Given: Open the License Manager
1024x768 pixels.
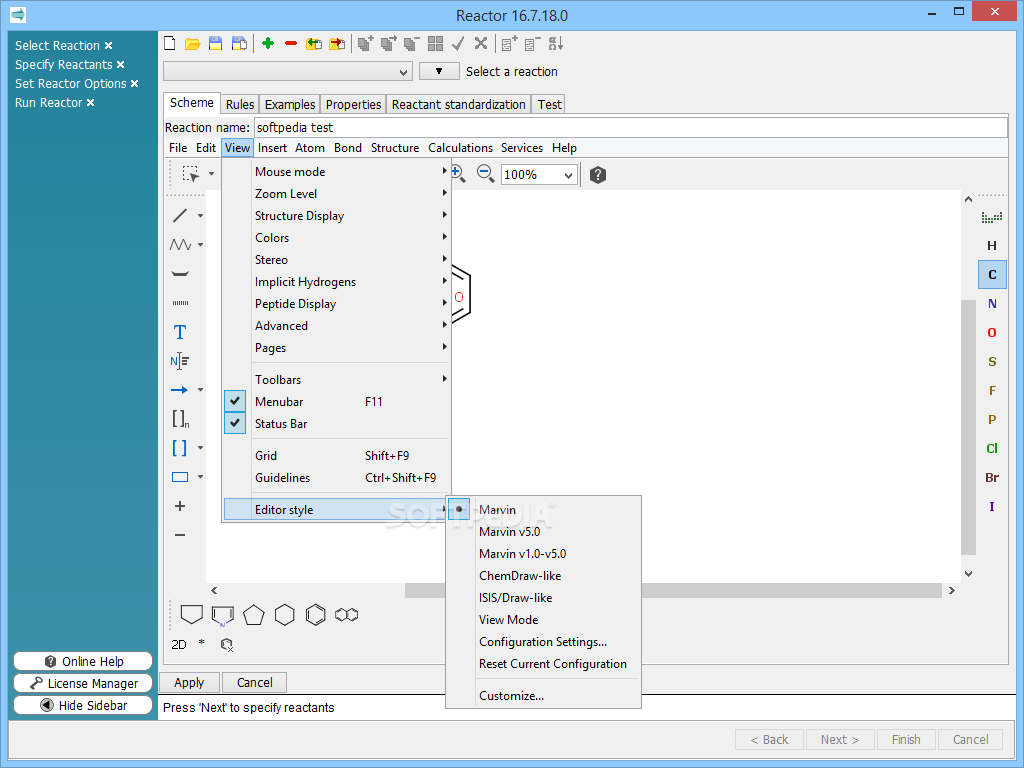Looking at the screenshot, I should [83, 684].
